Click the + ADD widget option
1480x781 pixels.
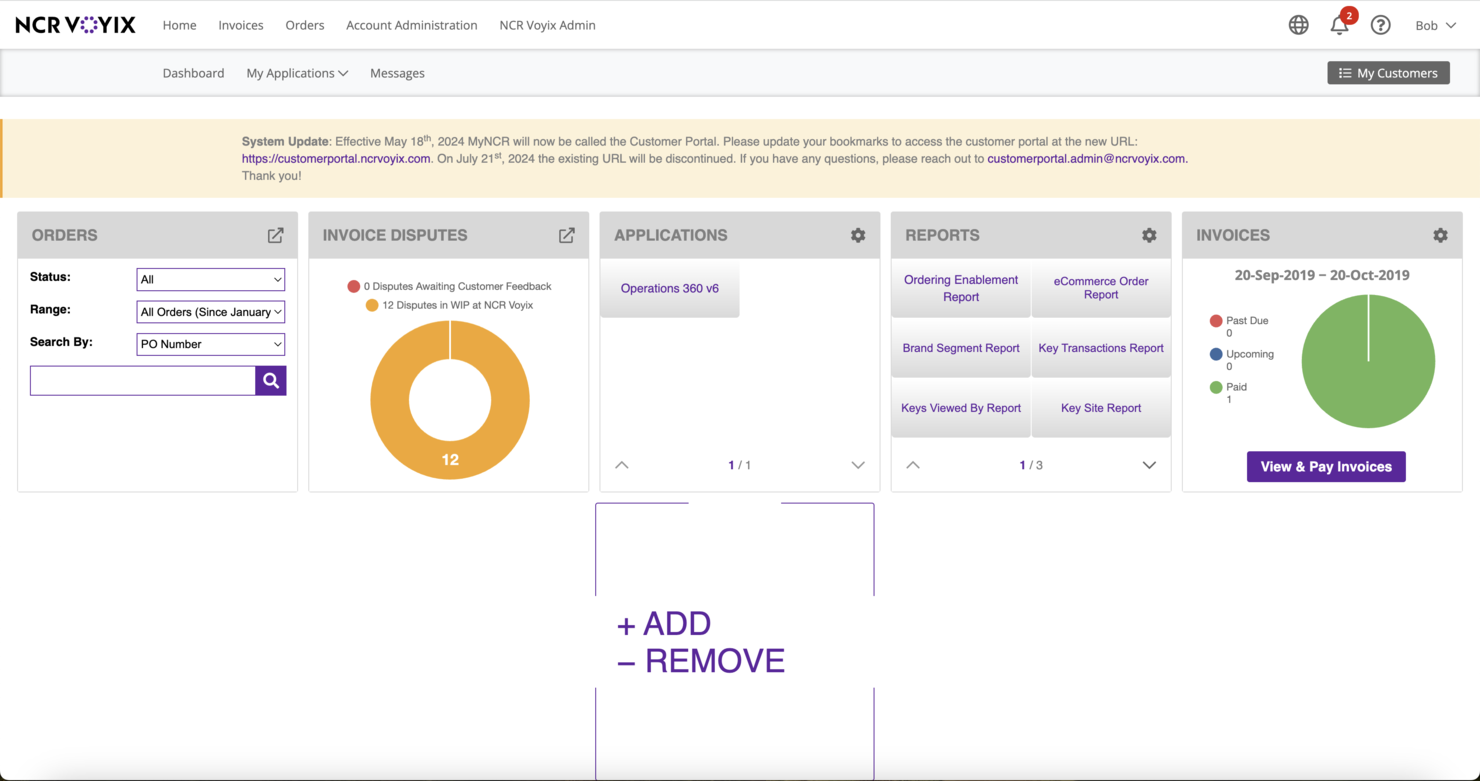click(664, 624)
